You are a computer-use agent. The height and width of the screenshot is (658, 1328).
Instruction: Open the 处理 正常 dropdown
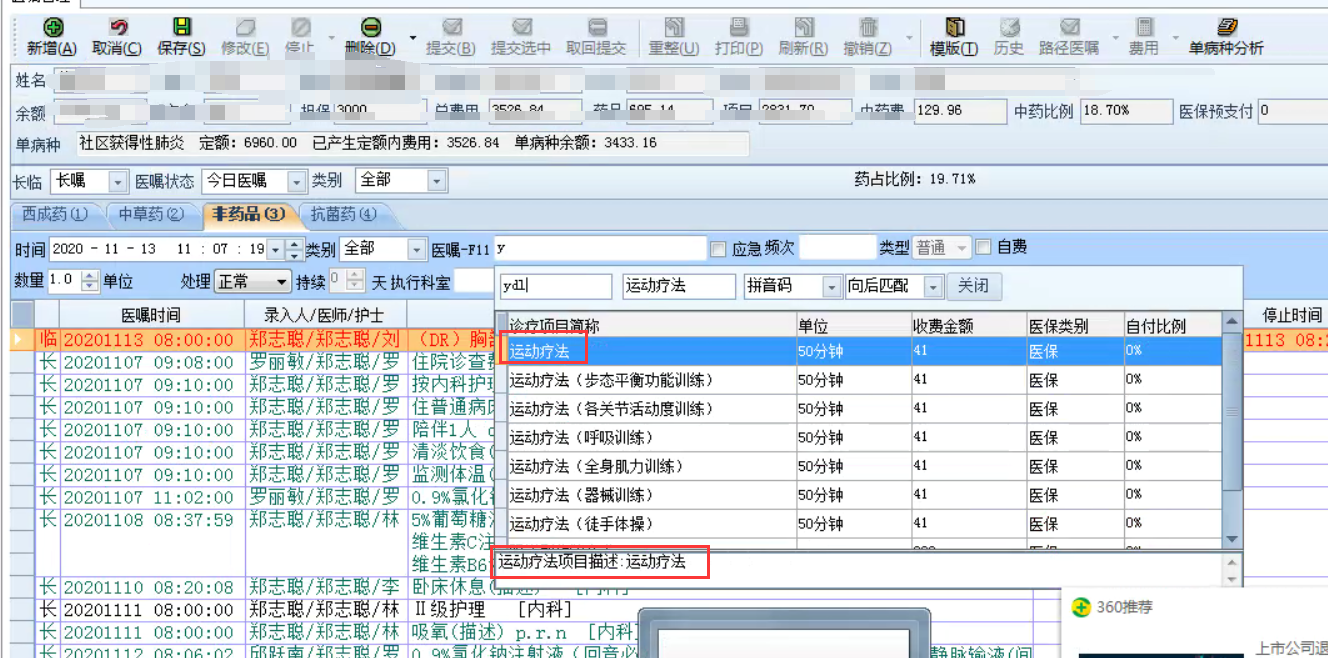pyautogui.click(x=282, y=282)
